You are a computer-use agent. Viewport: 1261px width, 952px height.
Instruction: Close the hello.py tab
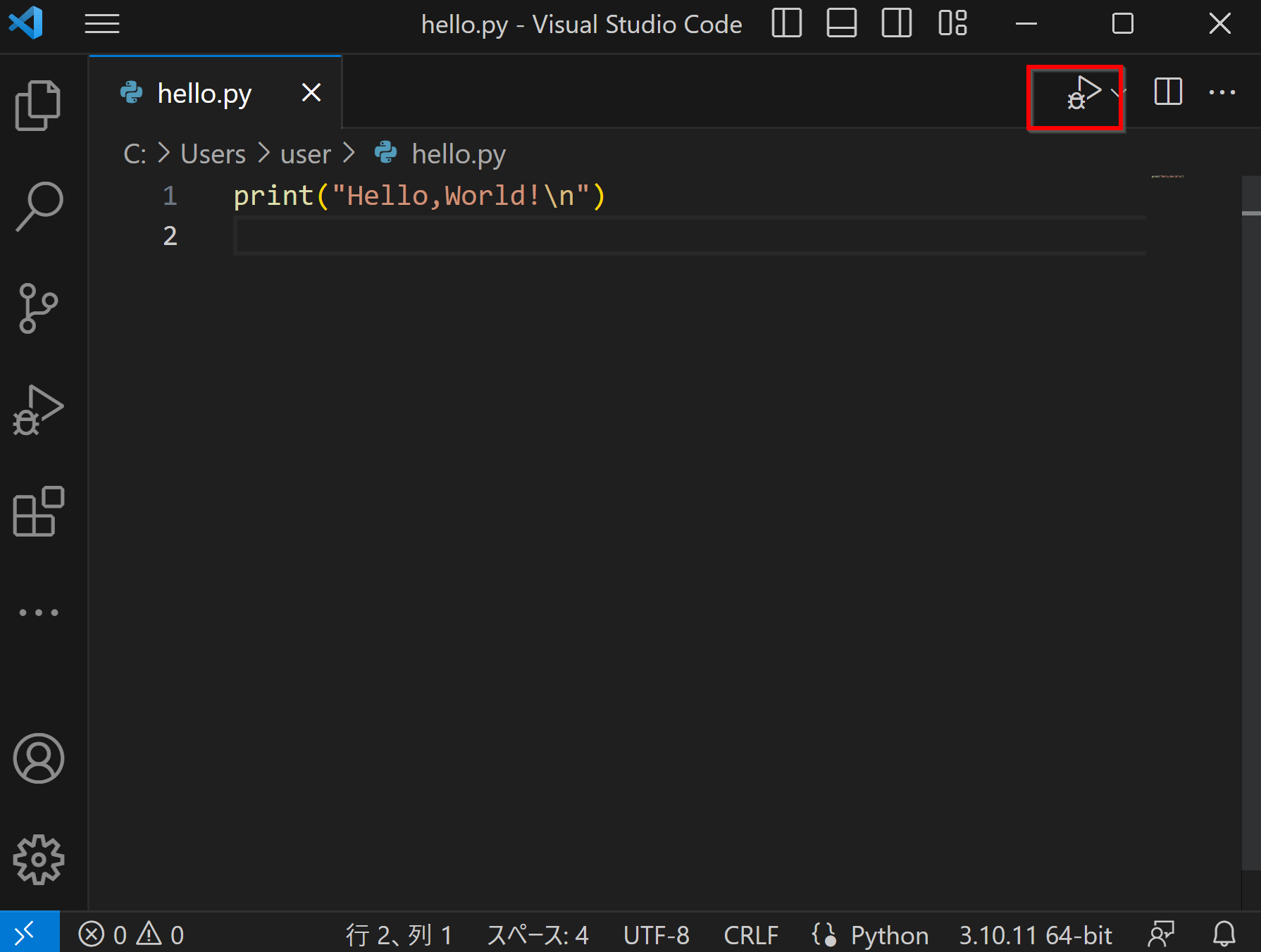(311, 92)
